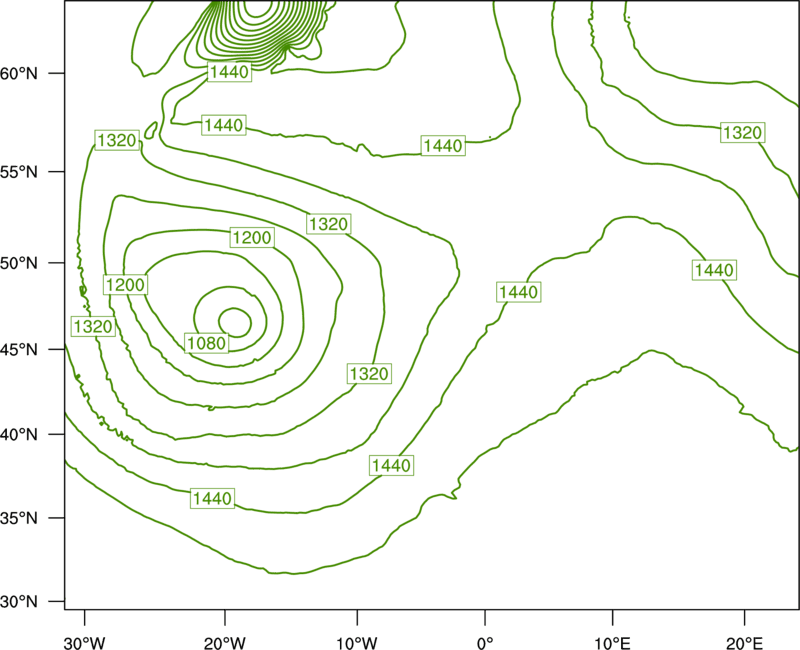Click the 1440 label just under the dense contour cluster
The image size is (800, 650).
coord(230,72)
